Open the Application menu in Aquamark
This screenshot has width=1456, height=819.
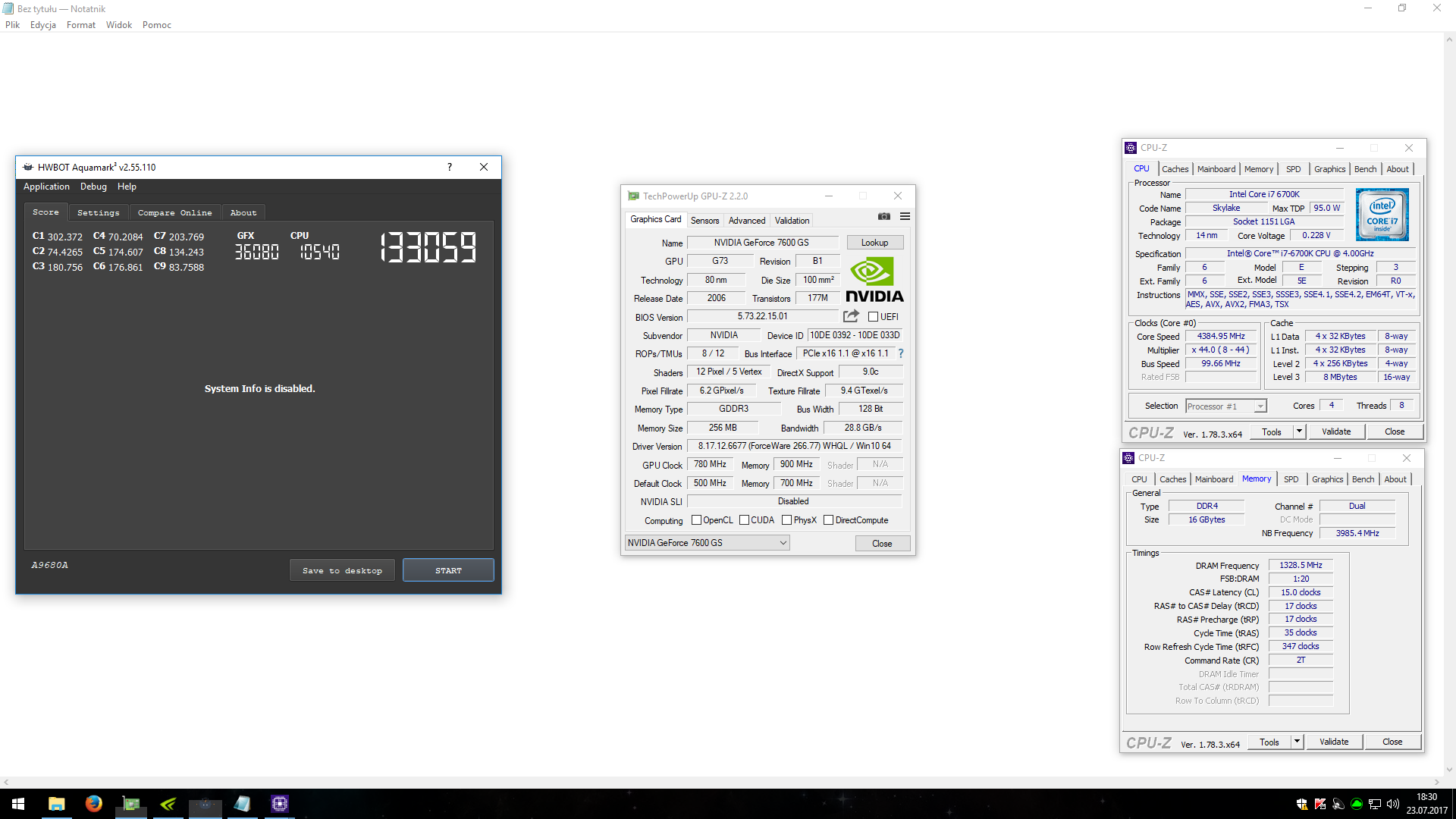[x=46, y=187]
